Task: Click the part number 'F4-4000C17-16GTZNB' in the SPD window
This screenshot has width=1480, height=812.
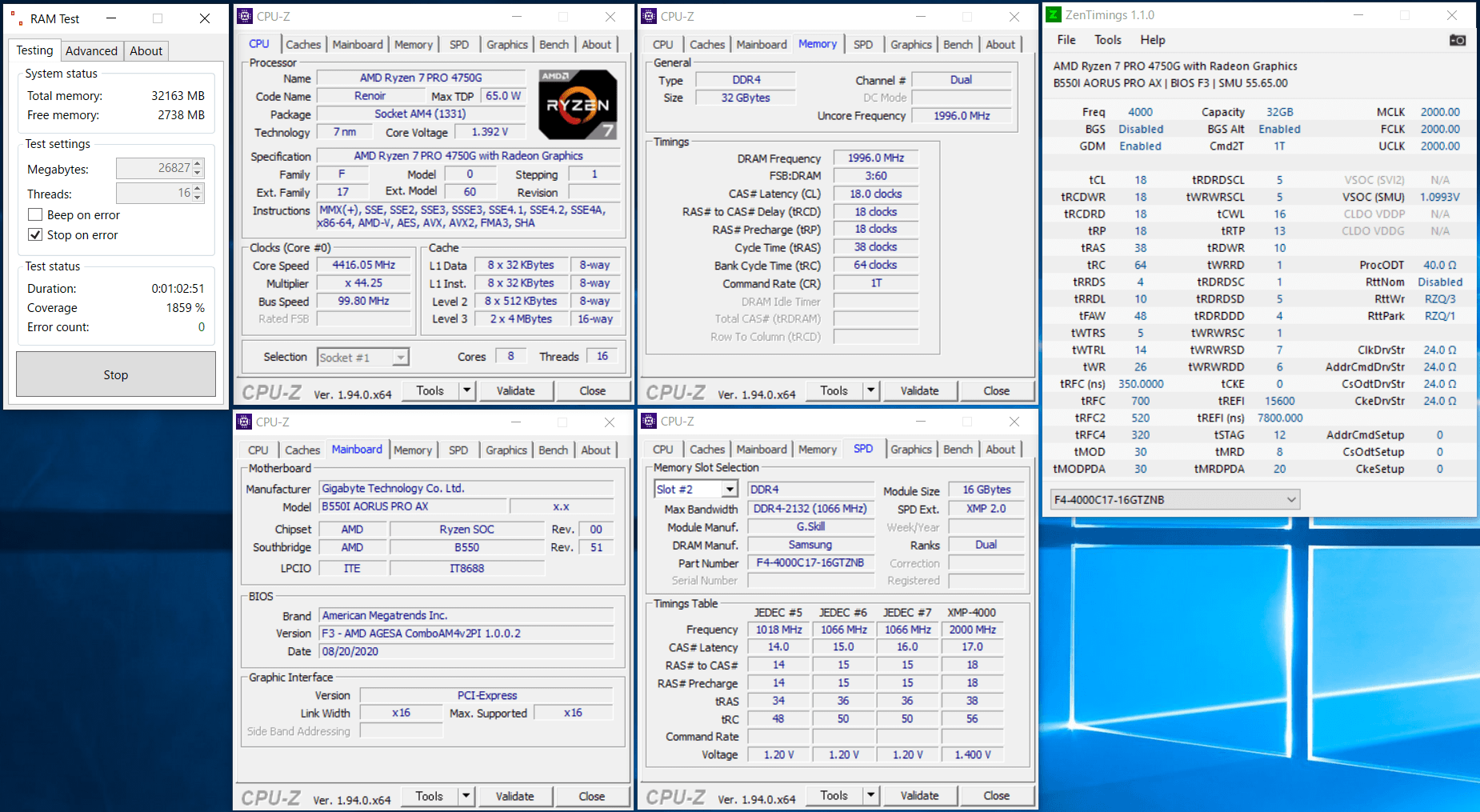Action: [x=810, y=562]
